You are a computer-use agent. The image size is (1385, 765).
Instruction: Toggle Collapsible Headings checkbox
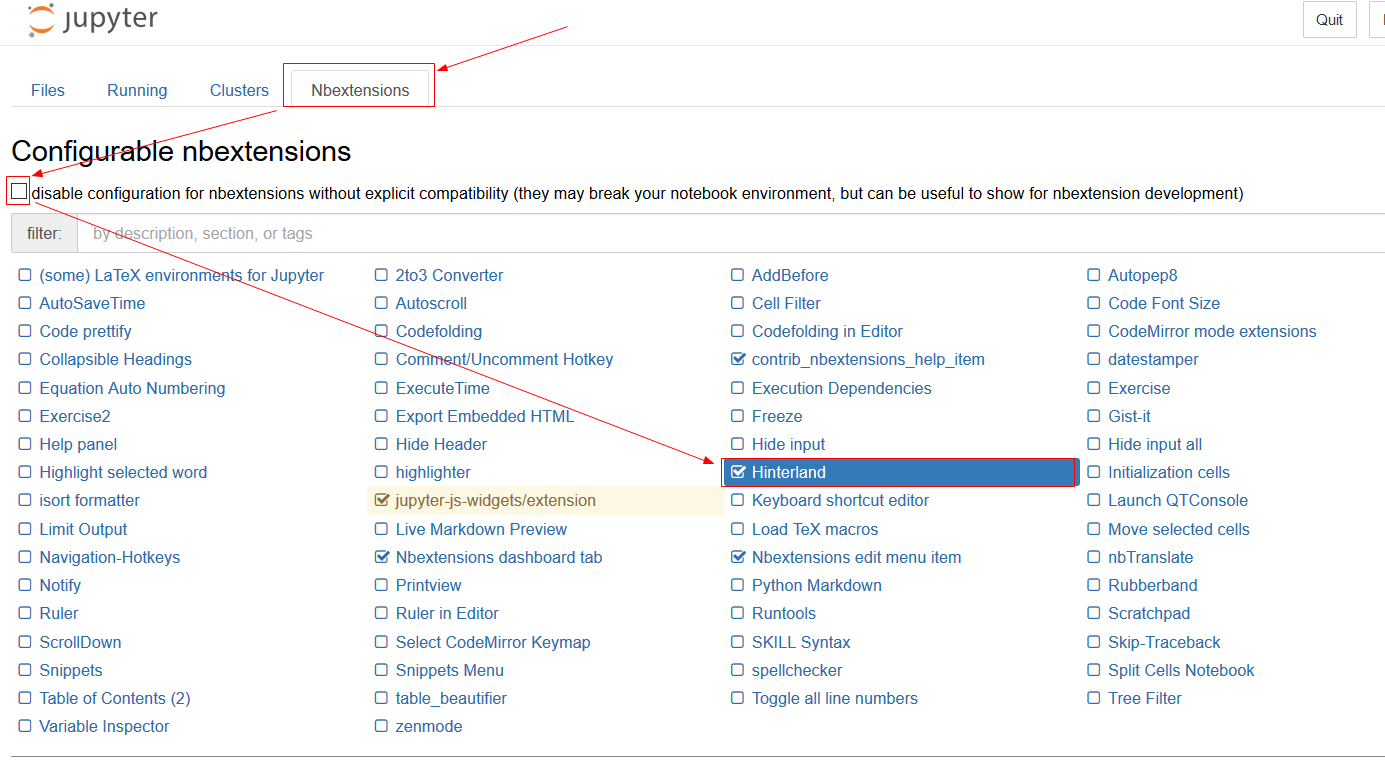[25, 359]
